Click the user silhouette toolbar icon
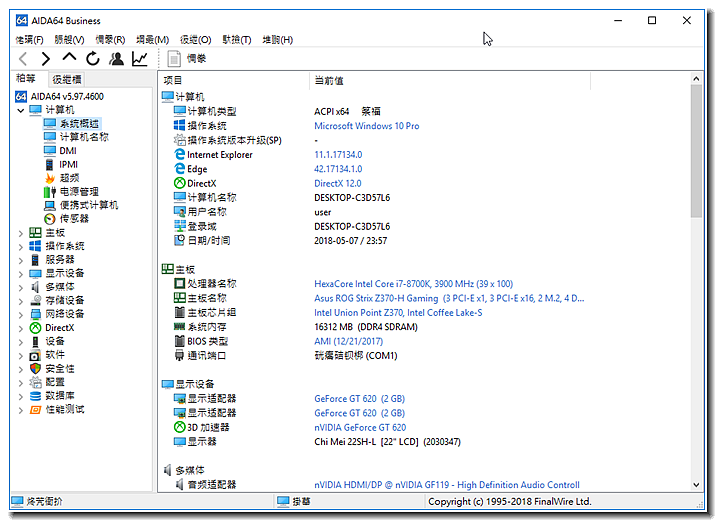Viewport: 720px width, 525px height. (117, 59)
